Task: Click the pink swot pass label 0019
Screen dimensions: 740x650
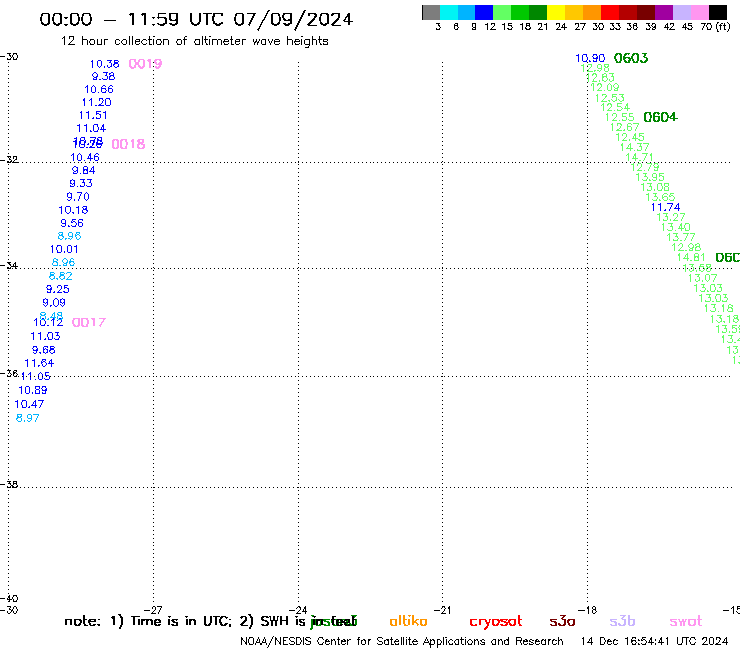Action: (x=145, y=64)
